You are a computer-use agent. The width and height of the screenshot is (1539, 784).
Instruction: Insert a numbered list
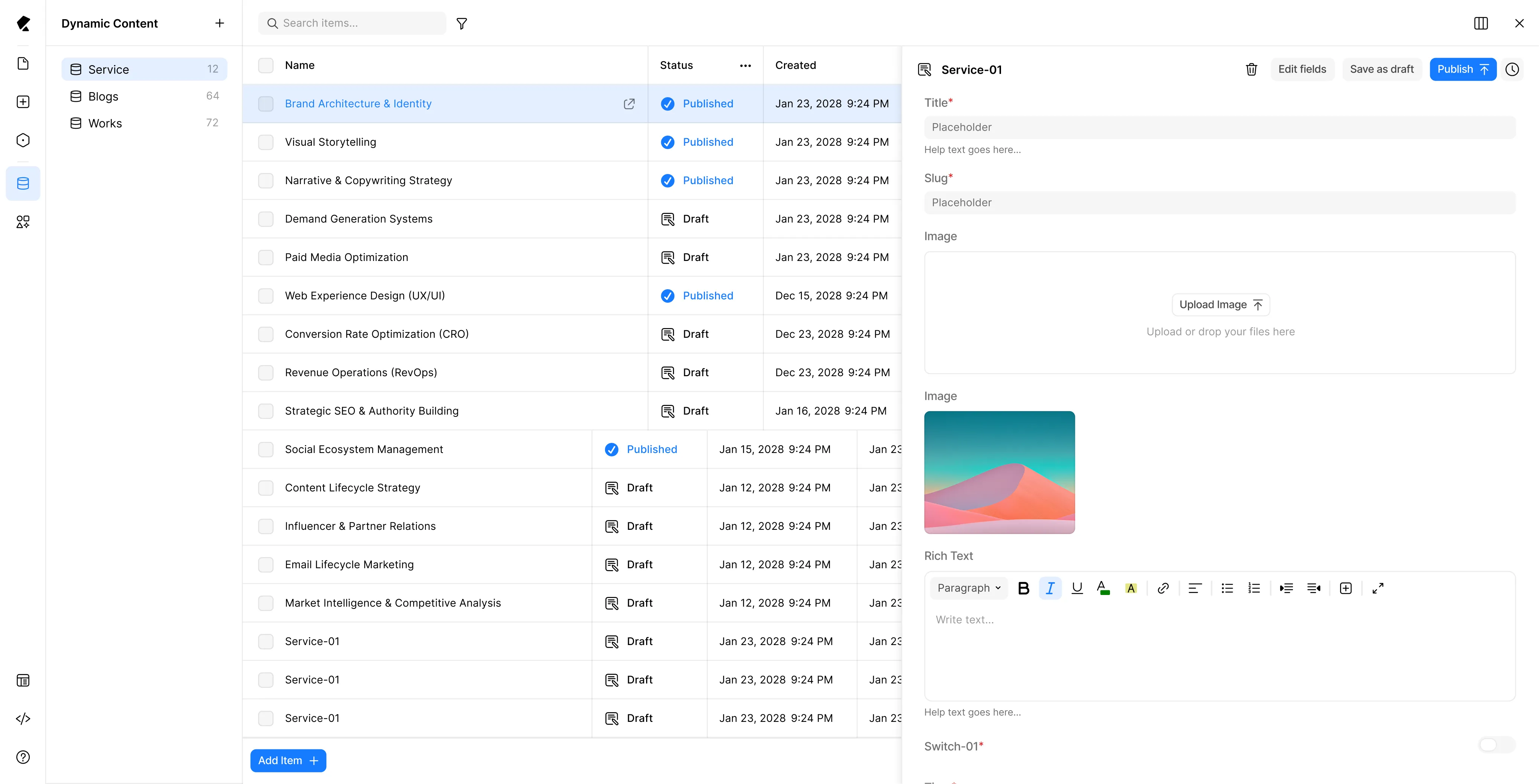[1254, 588]
